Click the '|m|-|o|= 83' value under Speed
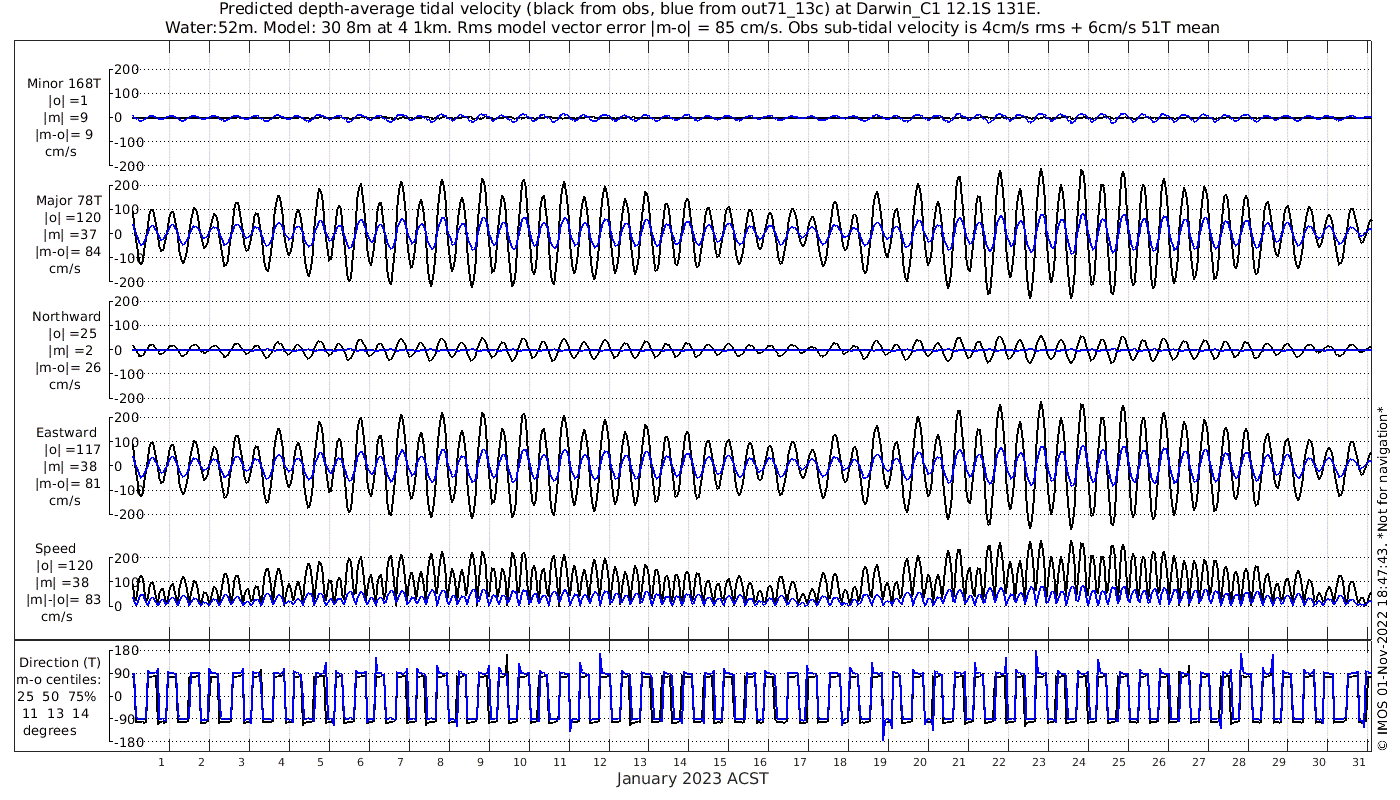This screenshot has height=800, width=1400. point(65,600)
